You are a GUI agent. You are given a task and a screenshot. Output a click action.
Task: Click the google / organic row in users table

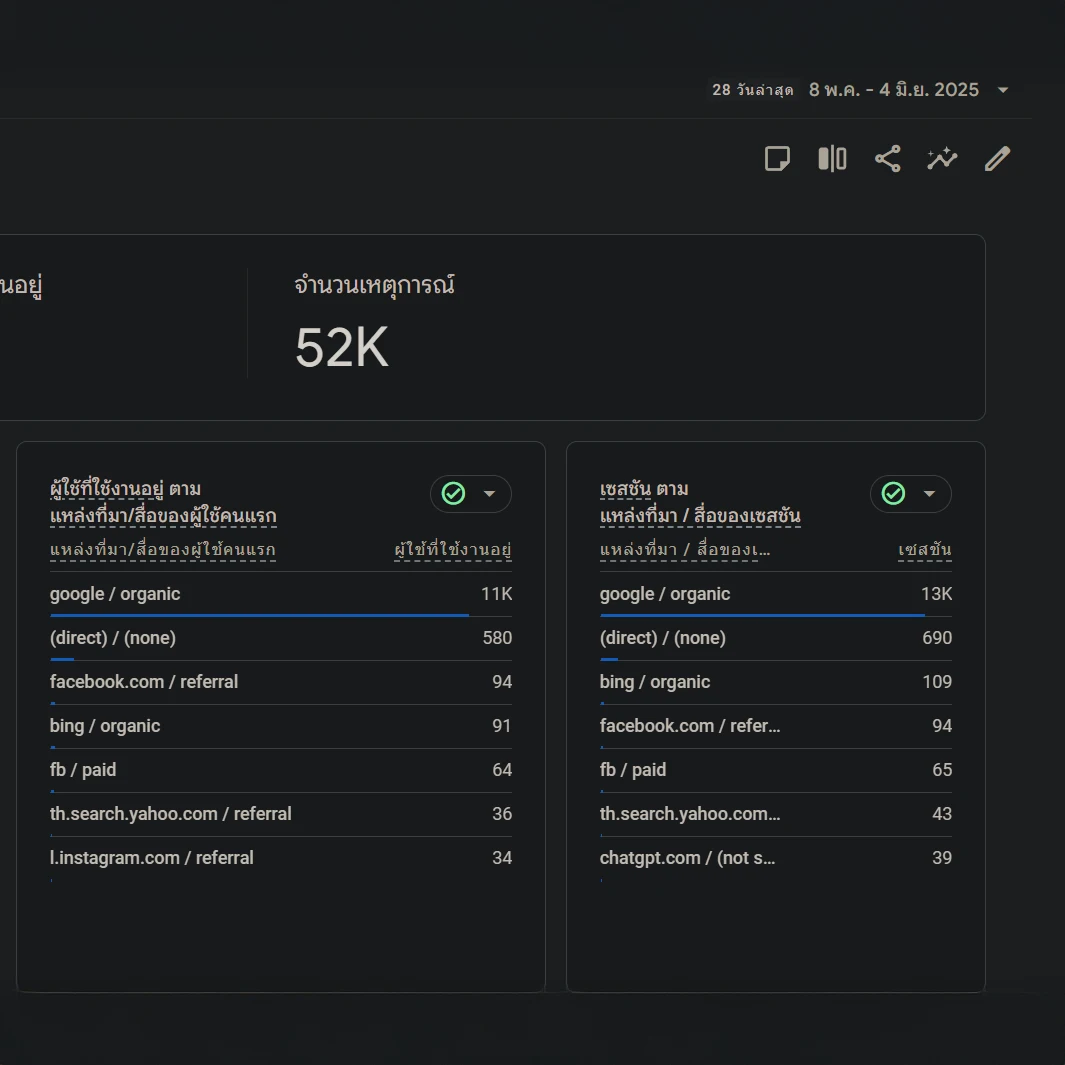tap(115, 594)
